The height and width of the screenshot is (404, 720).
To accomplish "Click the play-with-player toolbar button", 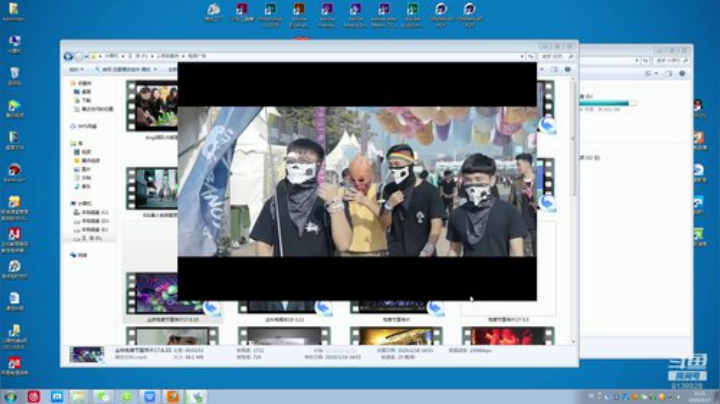I will [125, 69].
